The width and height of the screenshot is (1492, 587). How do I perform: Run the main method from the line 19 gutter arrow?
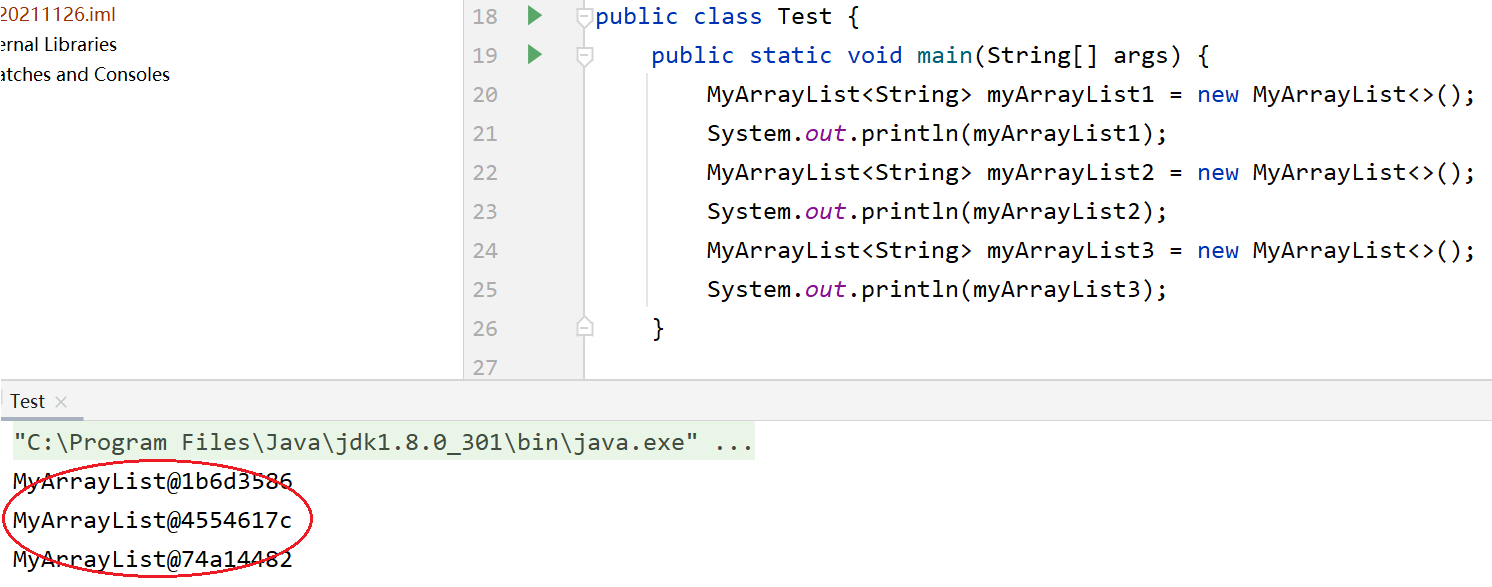tap(535, 55)
